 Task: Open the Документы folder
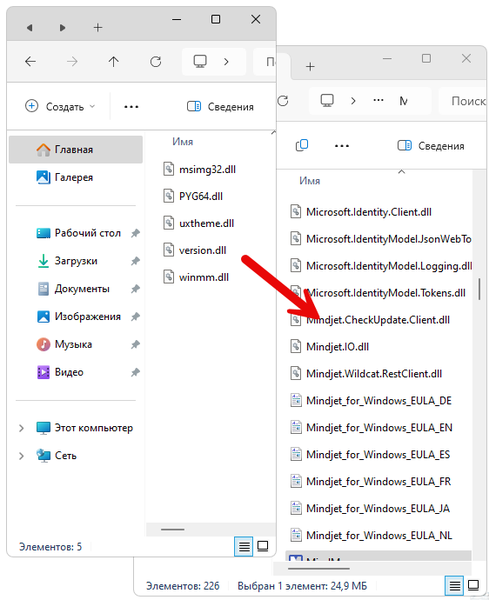point(73,289)
